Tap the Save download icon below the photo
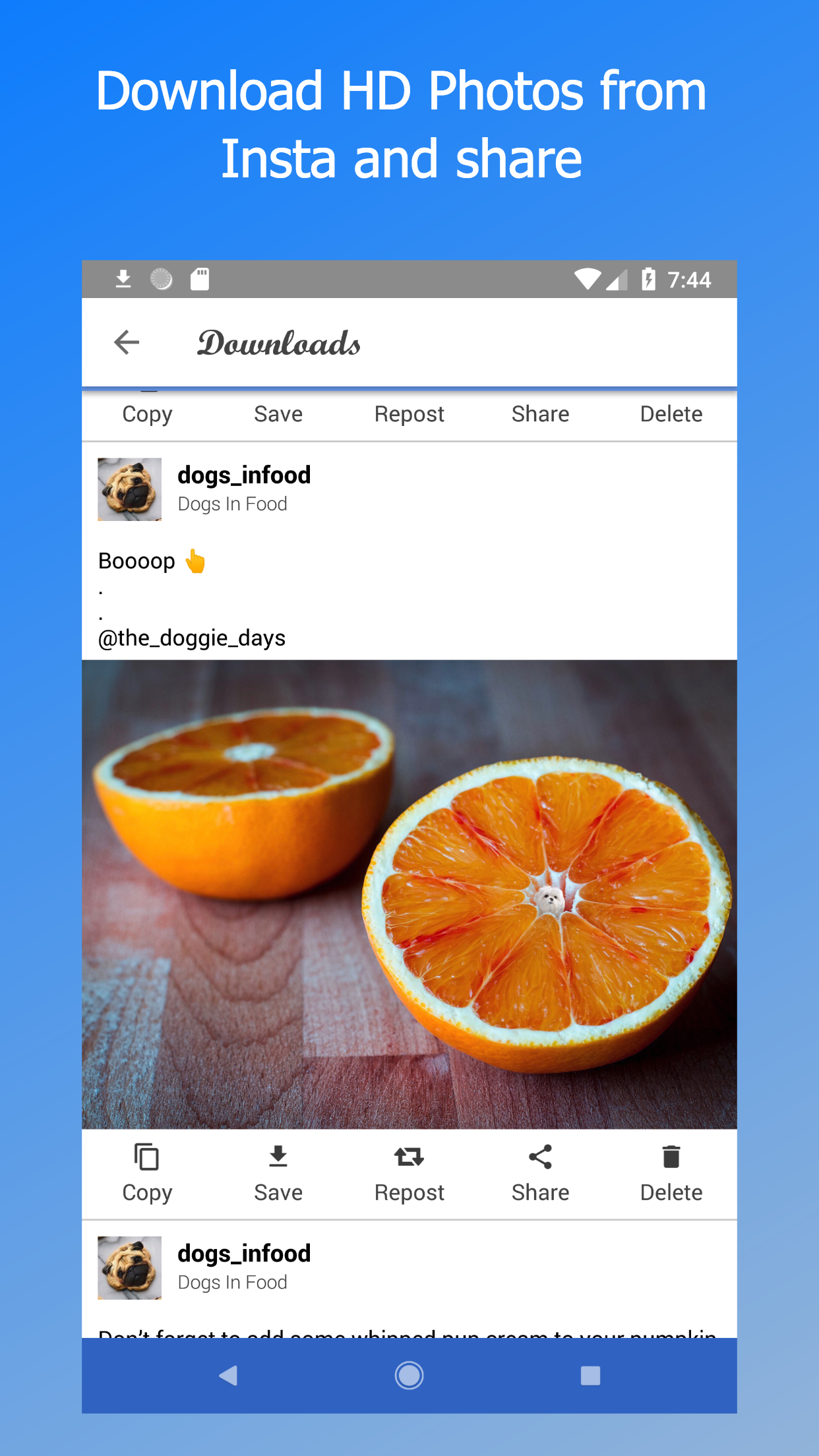This screenshot has width=819, height=1456. click(x=278, y=1157)
